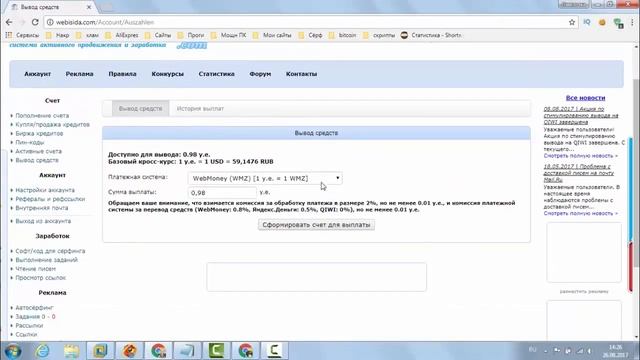Open the green extension icon in the toolbar
640x360 pixels.
618,23
